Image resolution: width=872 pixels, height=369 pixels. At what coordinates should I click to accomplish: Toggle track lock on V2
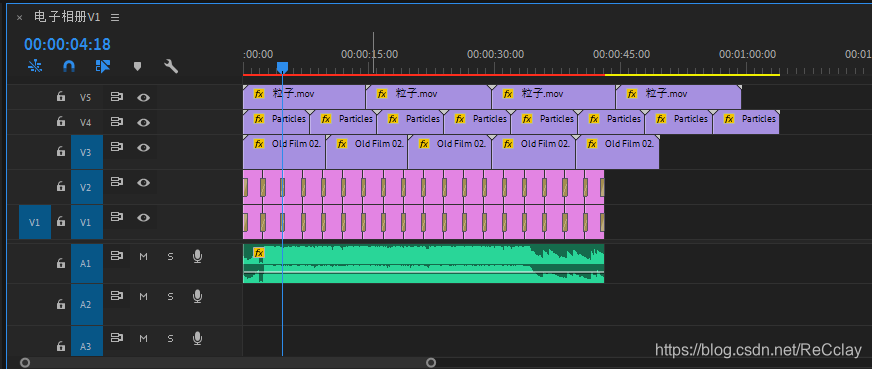tap(61, 187)
